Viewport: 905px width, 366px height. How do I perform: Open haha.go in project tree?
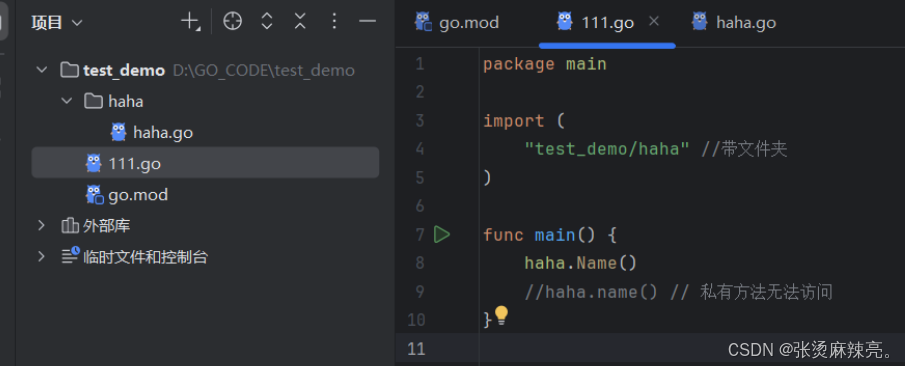point(163,133)
